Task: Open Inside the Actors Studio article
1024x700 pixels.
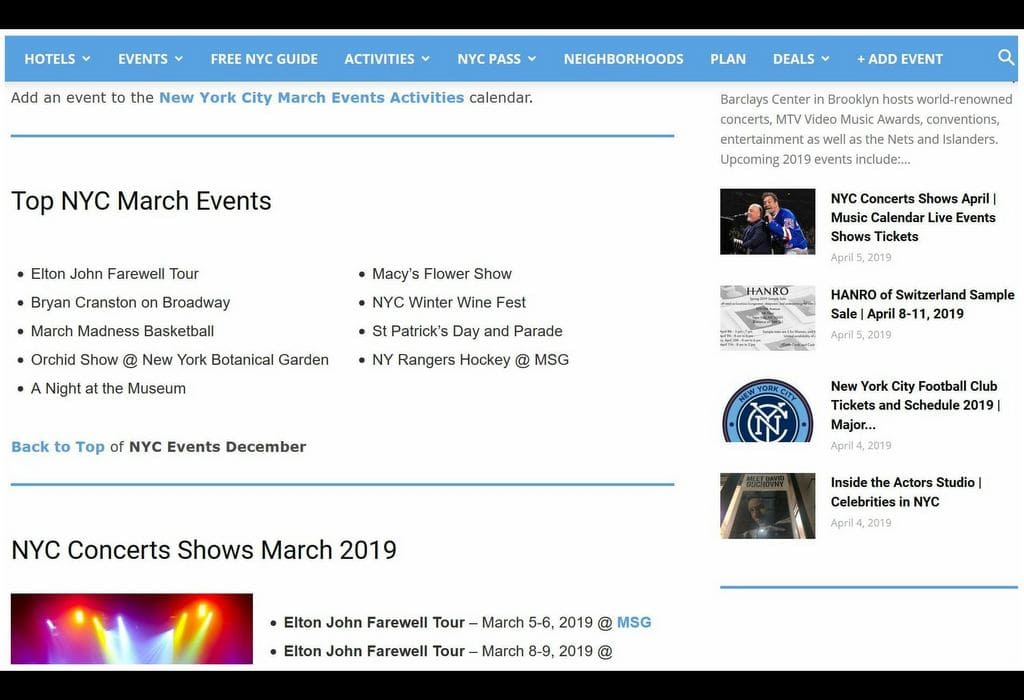Action: pyautogui.click(x=906, y=492)
